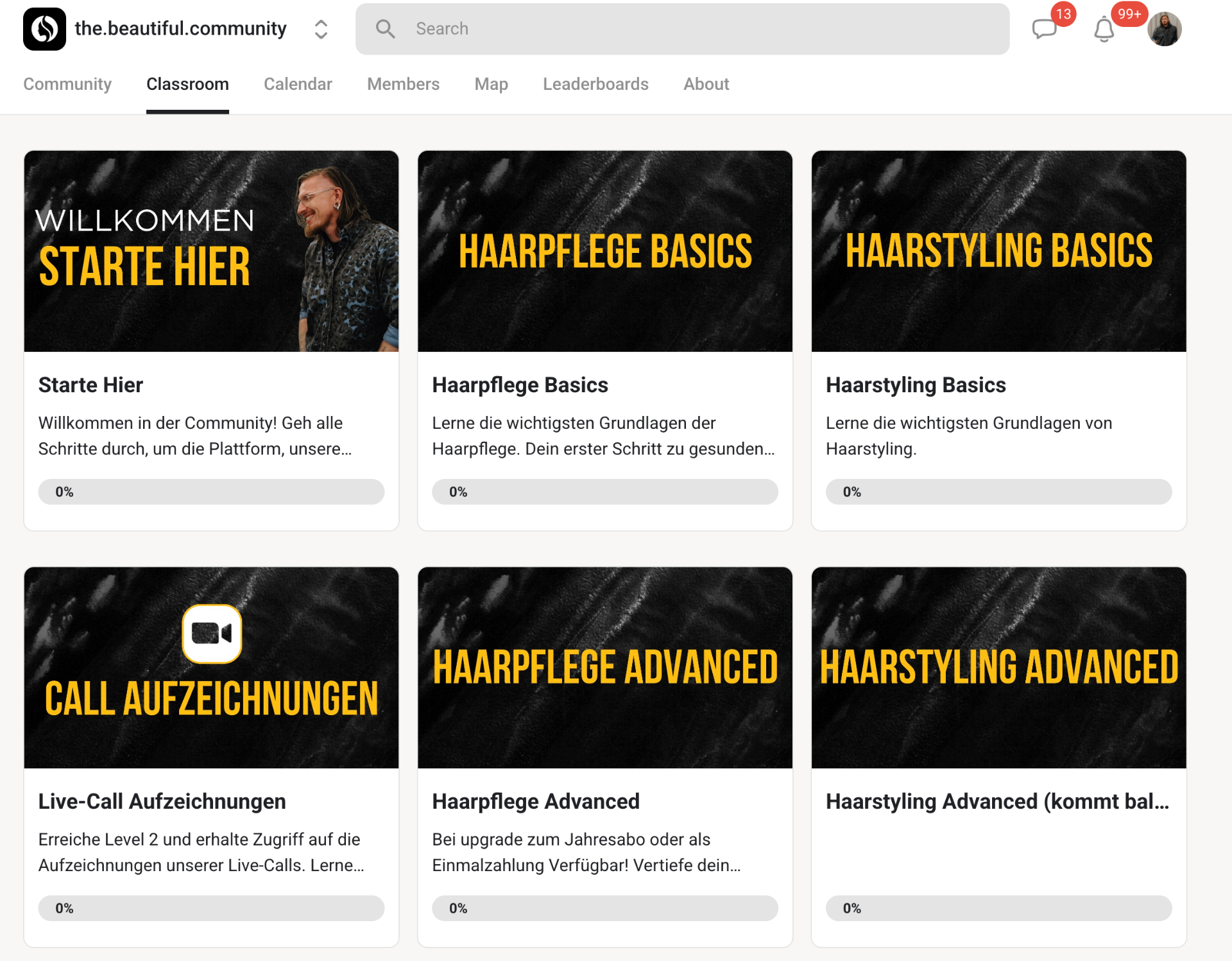Open the Map tab

491,84
